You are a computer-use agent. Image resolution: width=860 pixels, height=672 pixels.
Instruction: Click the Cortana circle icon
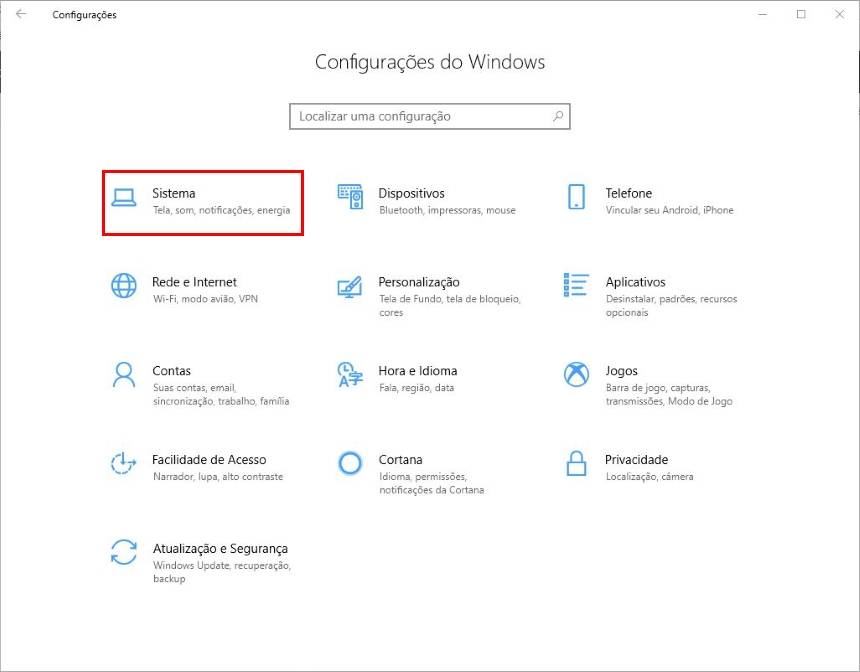[x=350, y=463]
